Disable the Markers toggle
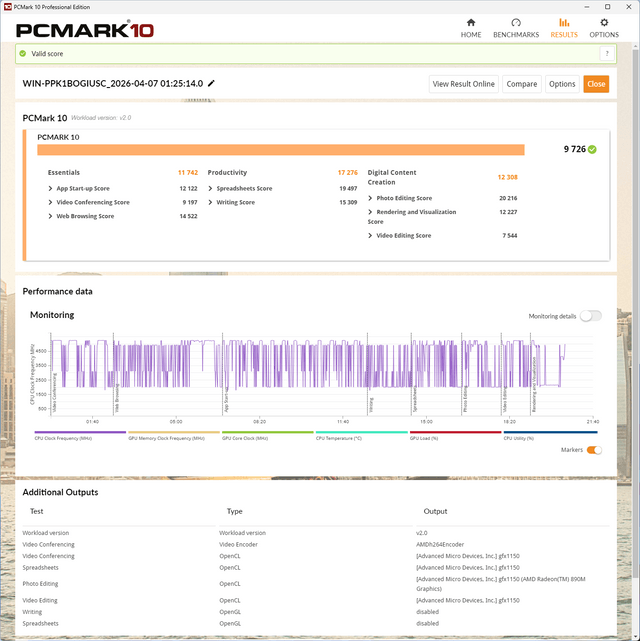The image size is (640, 641). [594, 450]
